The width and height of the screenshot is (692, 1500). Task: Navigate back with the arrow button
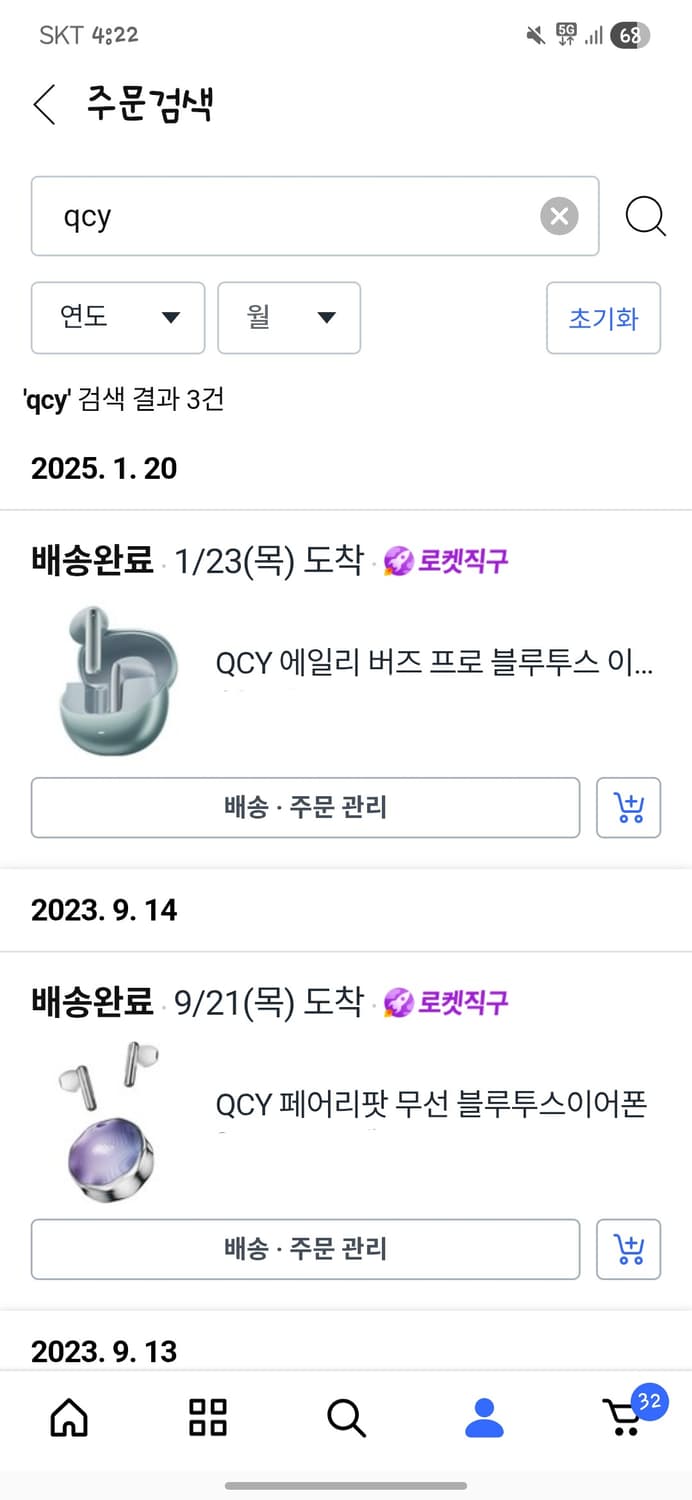(42, 104)
